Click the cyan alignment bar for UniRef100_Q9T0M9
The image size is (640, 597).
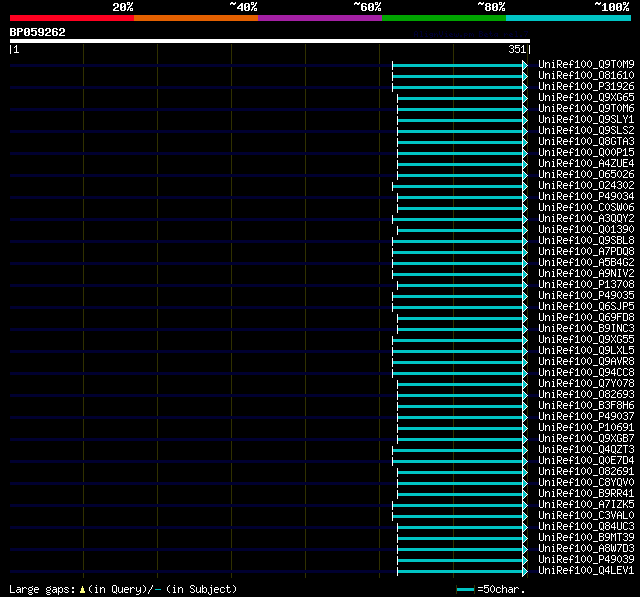[458, 65]
